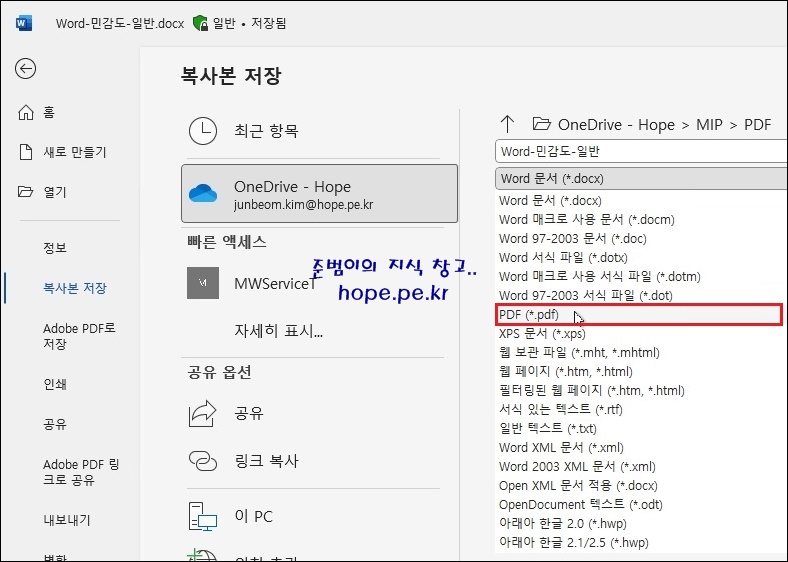Click the up-arrow go up folder icon

(508, 124)
